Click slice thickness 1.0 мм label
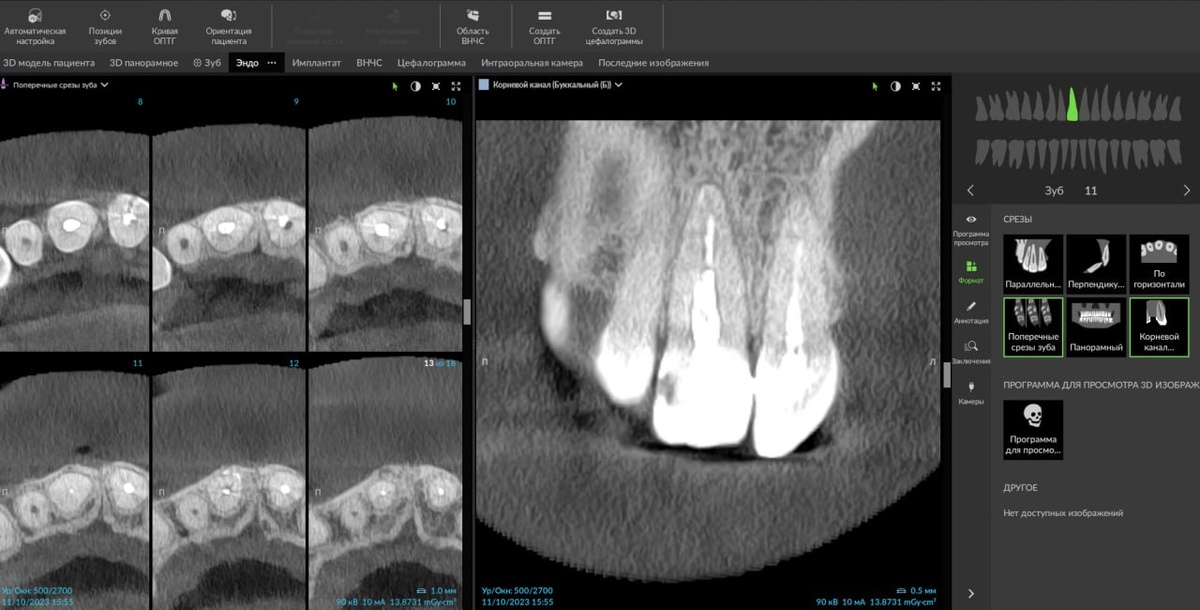Screen dimensions: 1200x610 [x=442, y=590]
